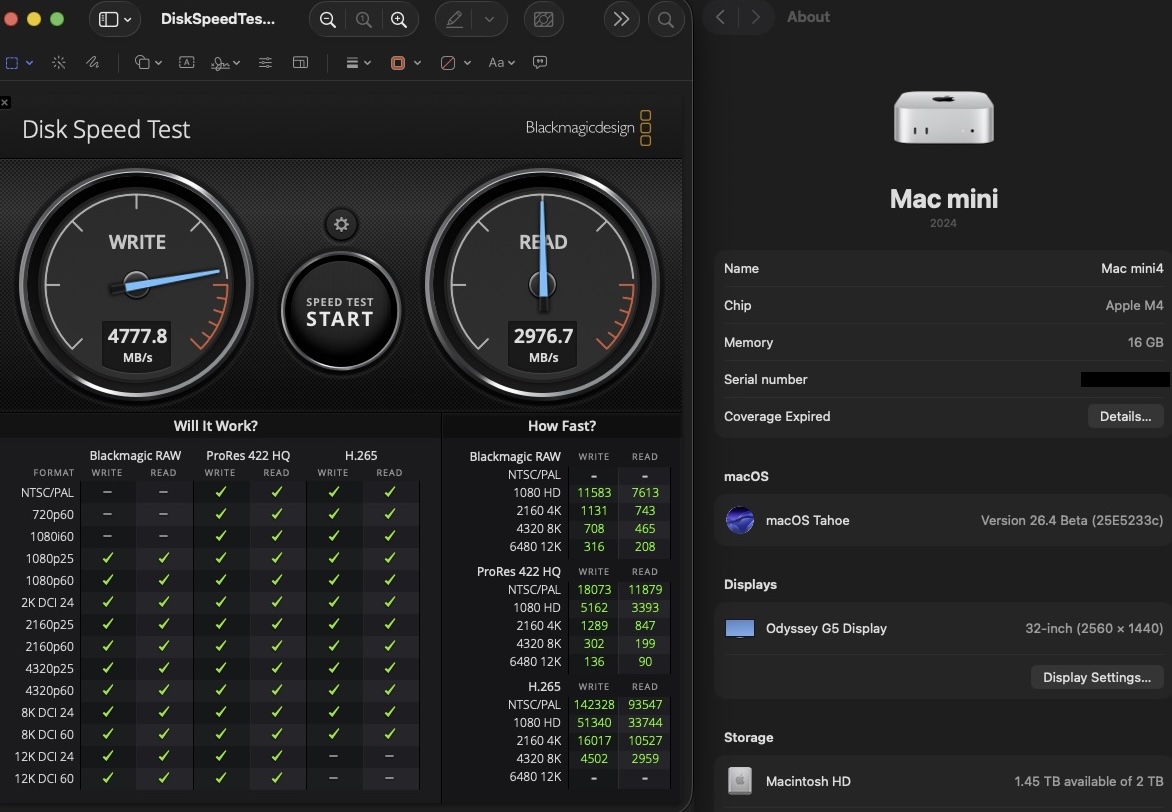Show more toolbar items with double chevron
This screenshot has width=1172, height=812.
[x=621, y=19]
